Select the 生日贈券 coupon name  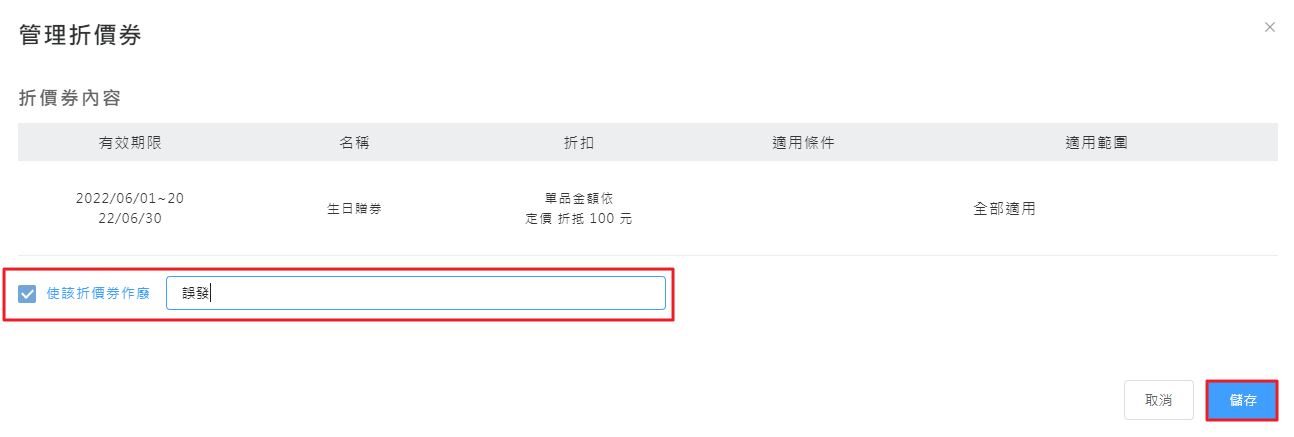(355, 209)
